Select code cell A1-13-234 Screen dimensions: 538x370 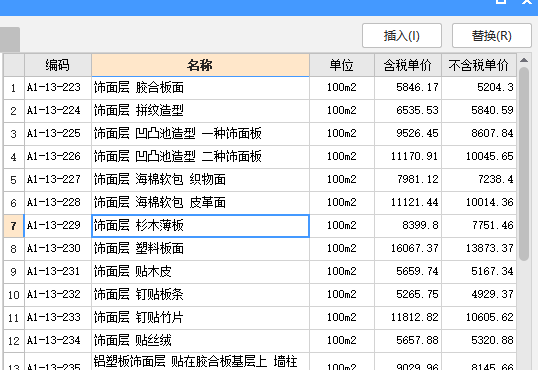[x=58, y=341]
